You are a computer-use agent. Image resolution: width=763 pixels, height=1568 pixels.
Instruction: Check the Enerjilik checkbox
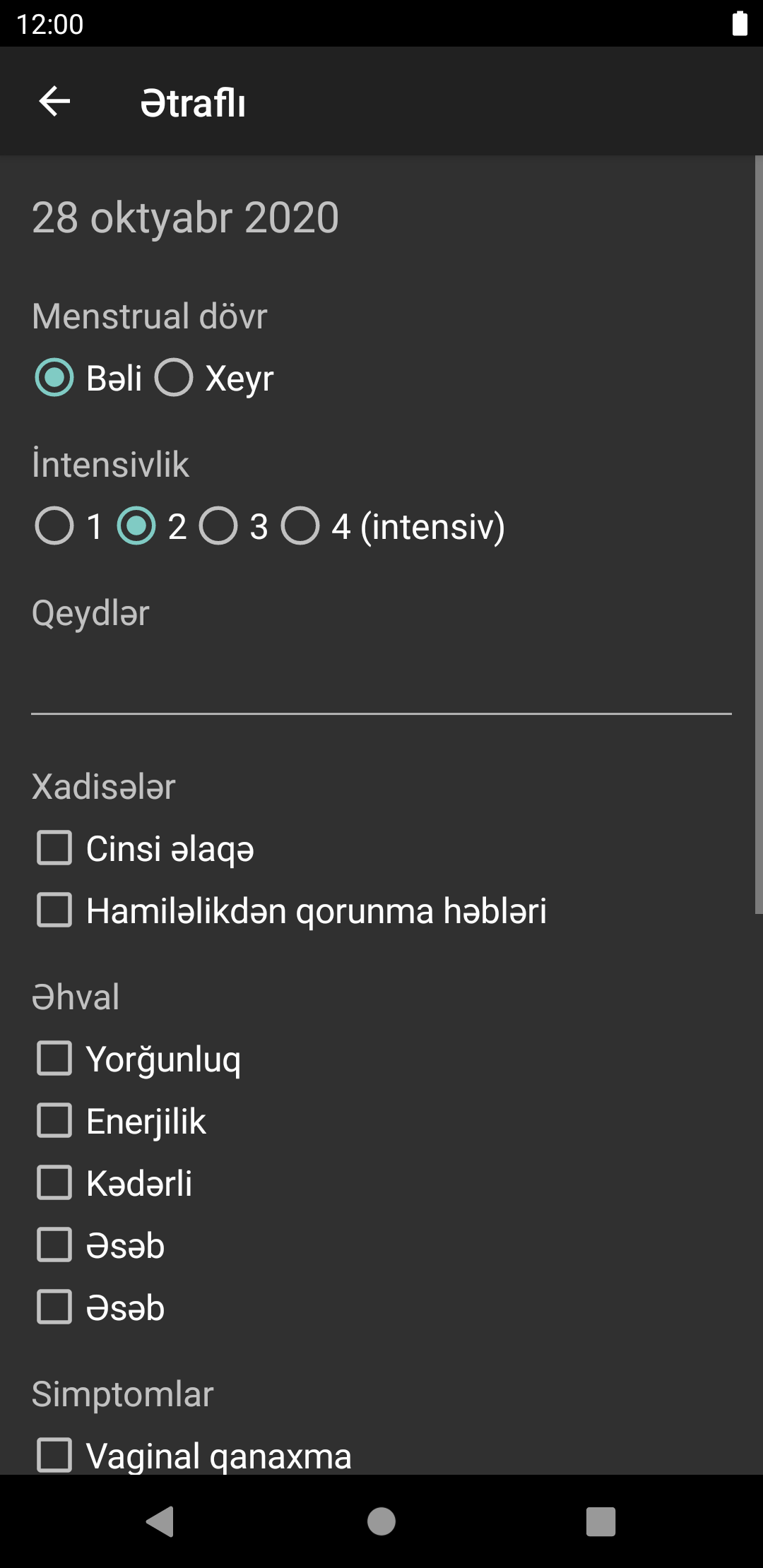[54, 1120]
